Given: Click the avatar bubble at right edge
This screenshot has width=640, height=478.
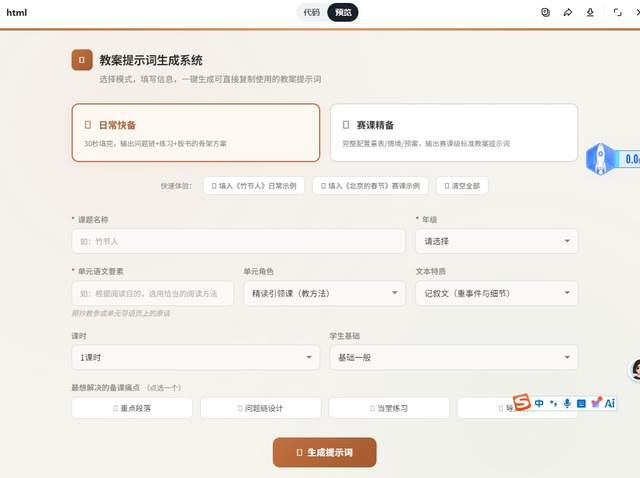Looking at the screenshot, I should tap(635, 370).
